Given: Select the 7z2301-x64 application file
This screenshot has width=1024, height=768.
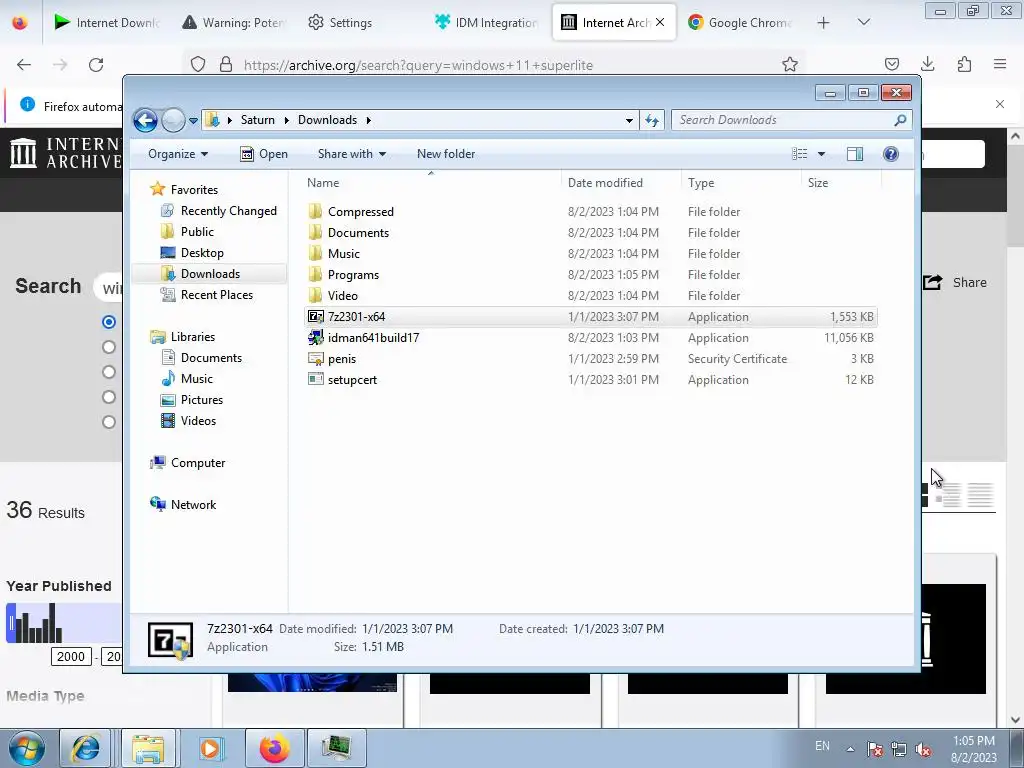Looking at the screenshot, I should [591, 317].
